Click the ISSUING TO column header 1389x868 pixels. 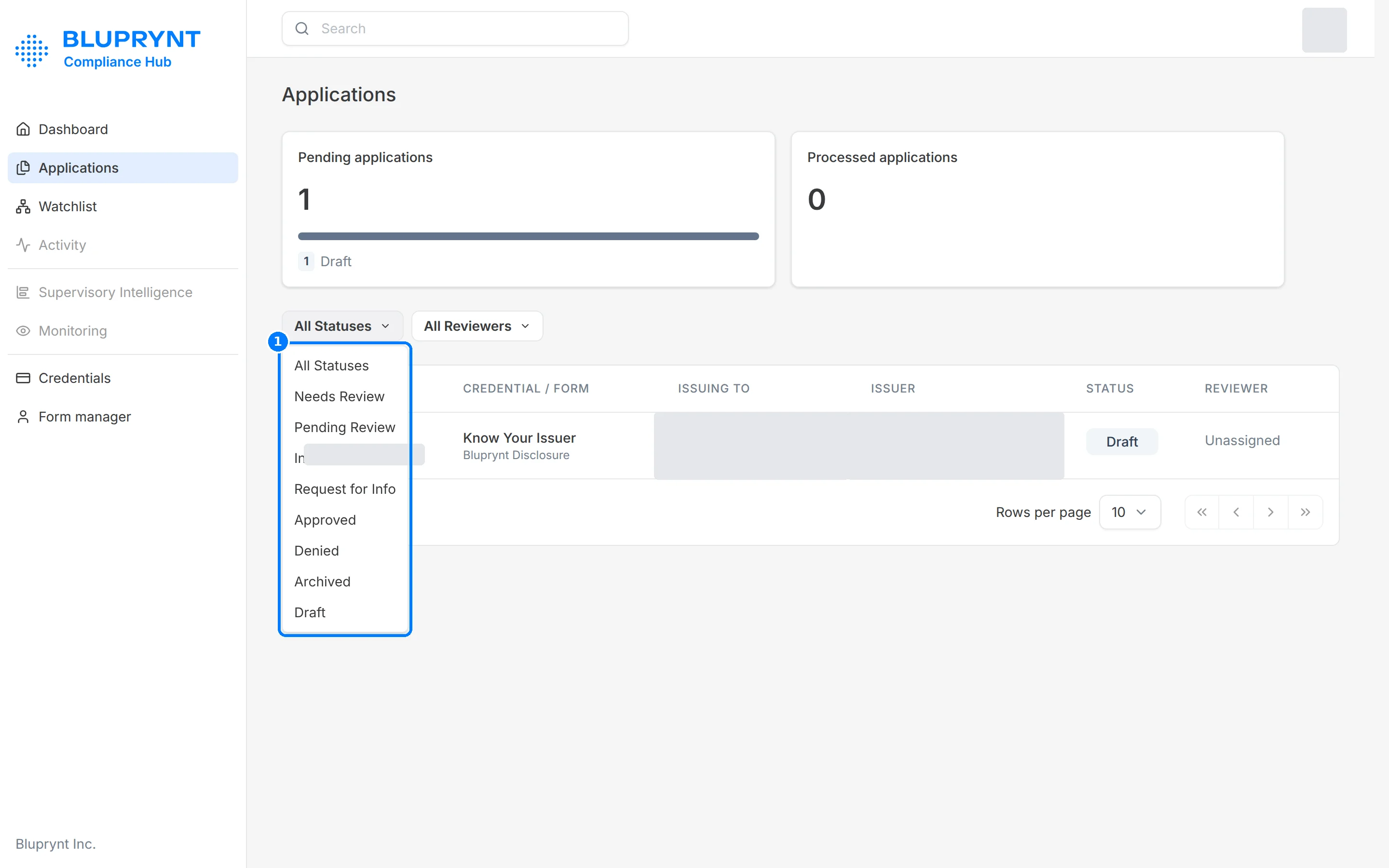tap(713, 389)
